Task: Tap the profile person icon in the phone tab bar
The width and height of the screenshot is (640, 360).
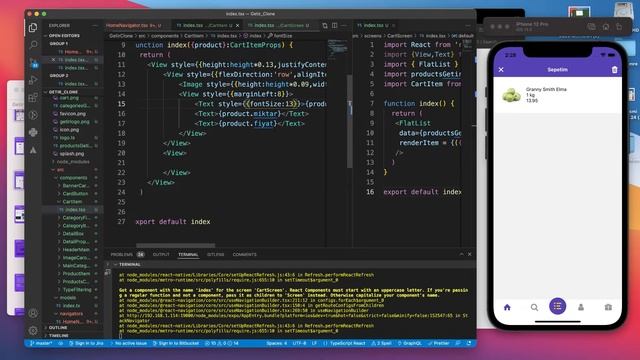Action: point(581,307)
